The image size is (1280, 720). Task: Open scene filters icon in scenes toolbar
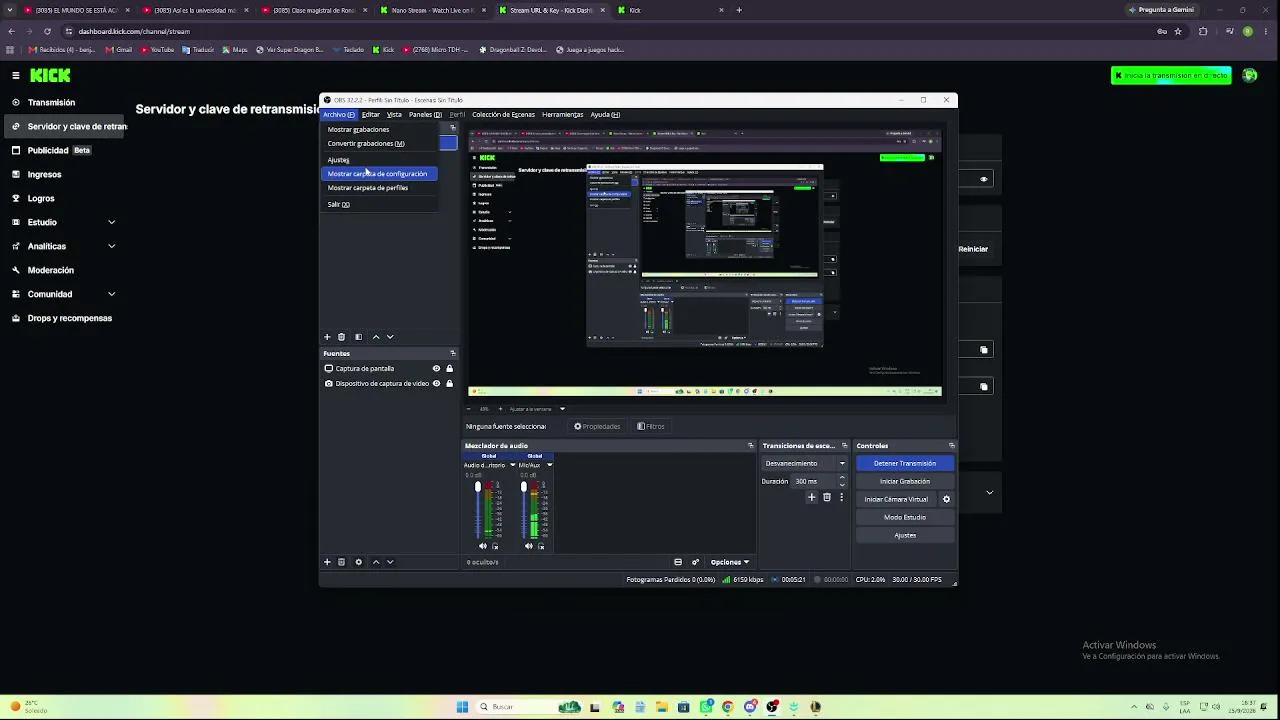358,337
